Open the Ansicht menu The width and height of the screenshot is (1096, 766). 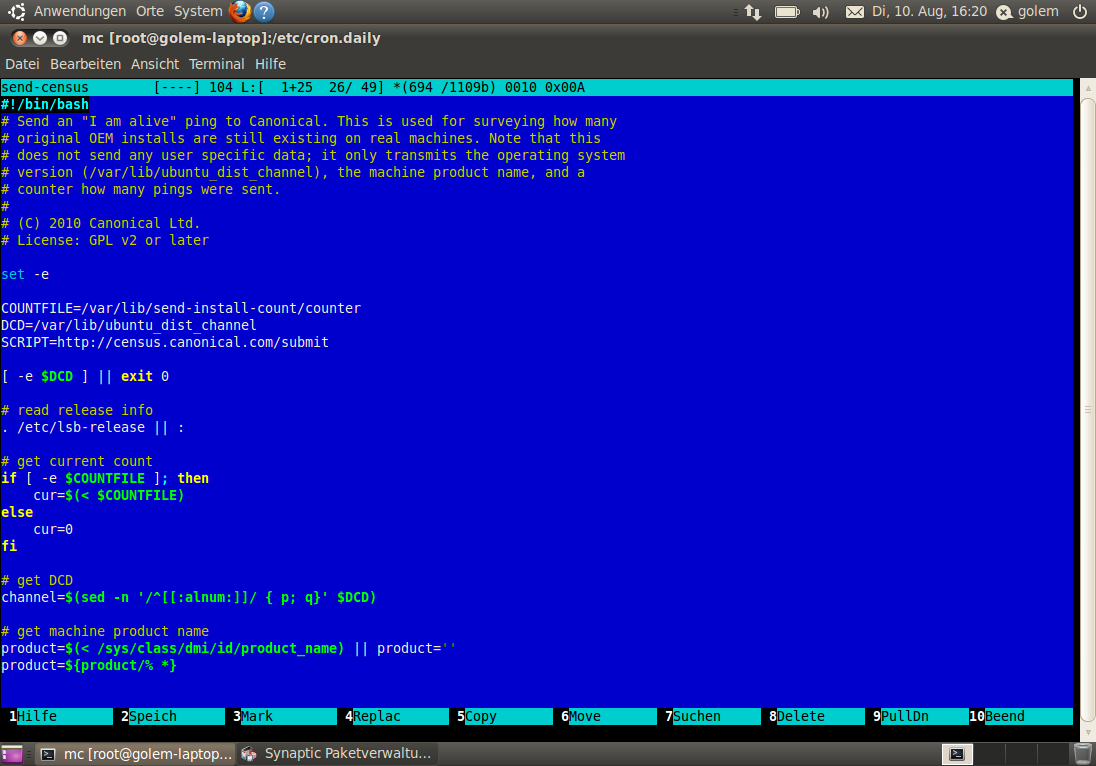155,64
